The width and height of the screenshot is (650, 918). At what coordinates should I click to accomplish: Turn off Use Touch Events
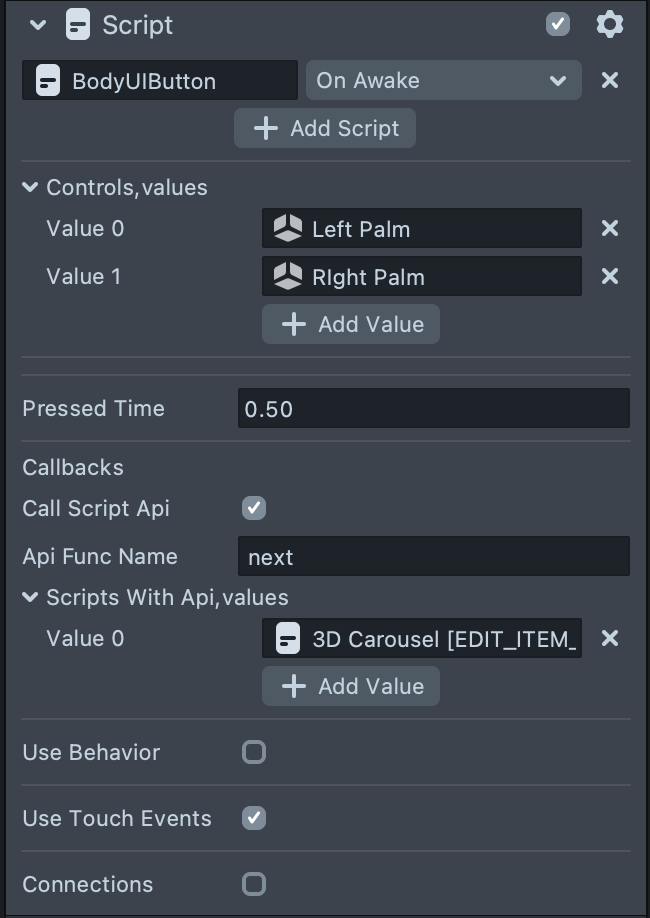tap(254, 818)
